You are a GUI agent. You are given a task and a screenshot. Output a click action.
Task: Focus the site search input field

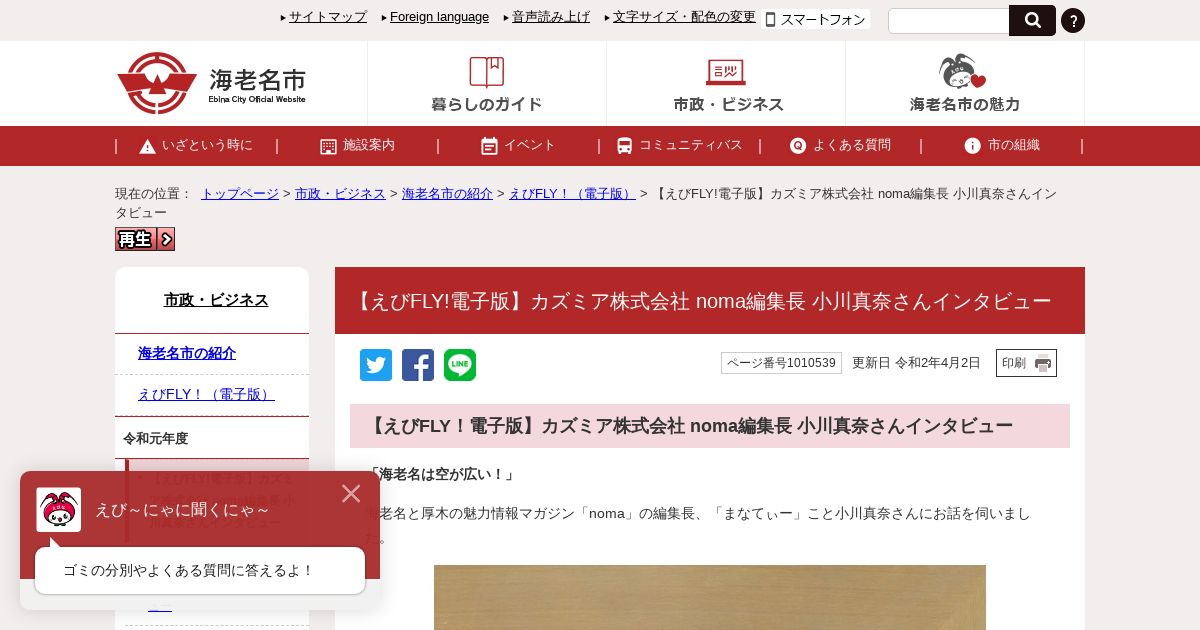point(948,21)
